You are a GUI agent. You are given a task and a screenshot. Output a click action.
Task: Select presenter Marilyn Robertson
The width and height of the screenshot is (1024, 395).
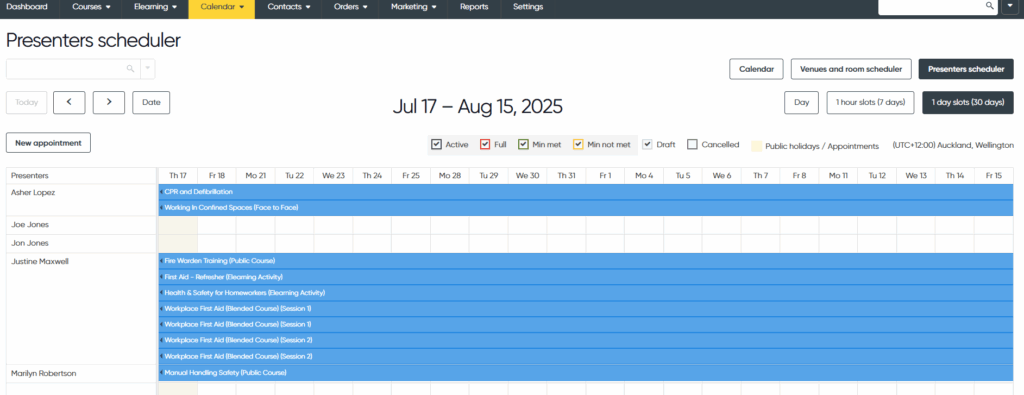[x=44, y=373]
